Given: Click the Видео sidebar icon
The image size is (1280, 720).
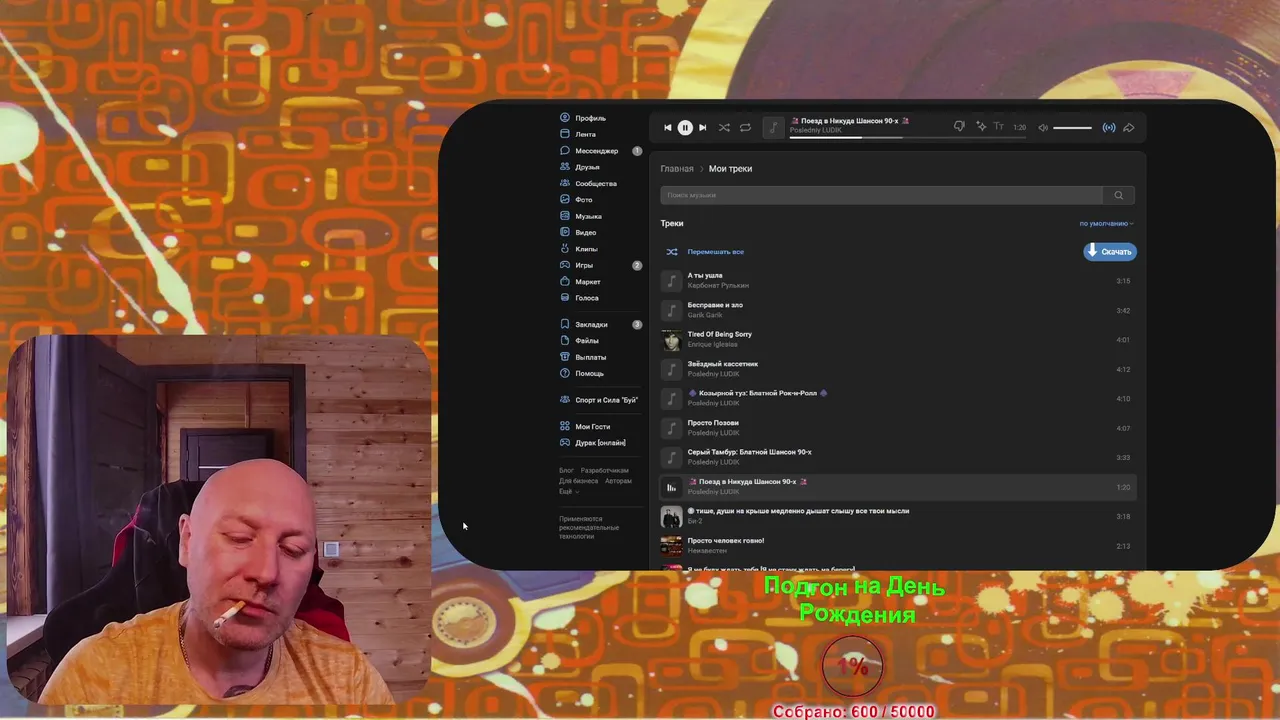Looking at the screenshot, I should (x=565, y=232).
